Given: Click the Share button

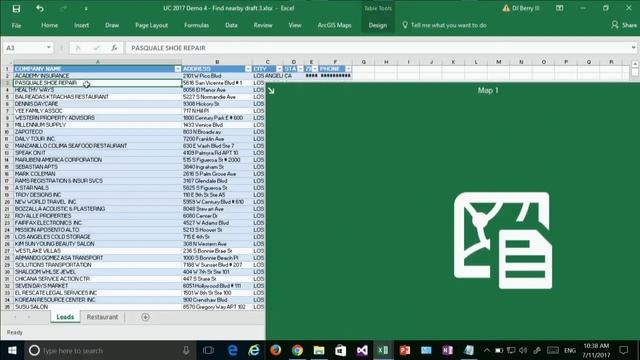Looking at the screenshot, I should pos(624,25).
